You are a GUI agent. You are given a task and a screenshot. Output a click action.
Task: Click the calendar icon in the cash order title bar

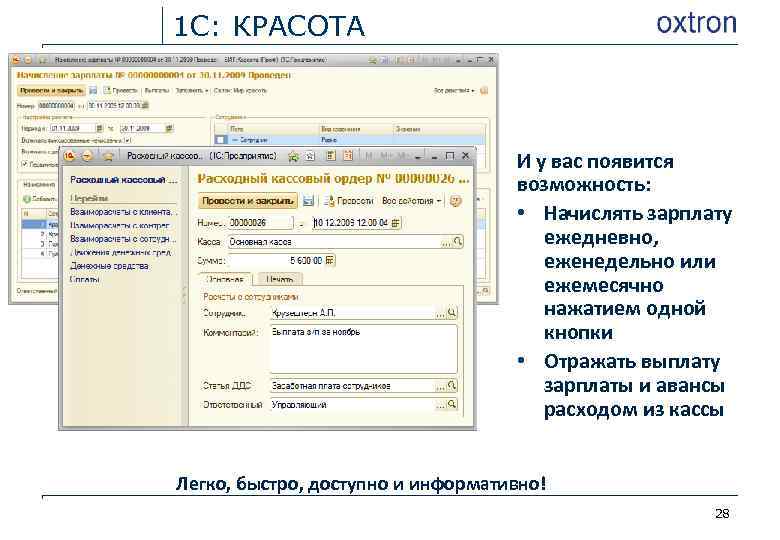(348, 156)
